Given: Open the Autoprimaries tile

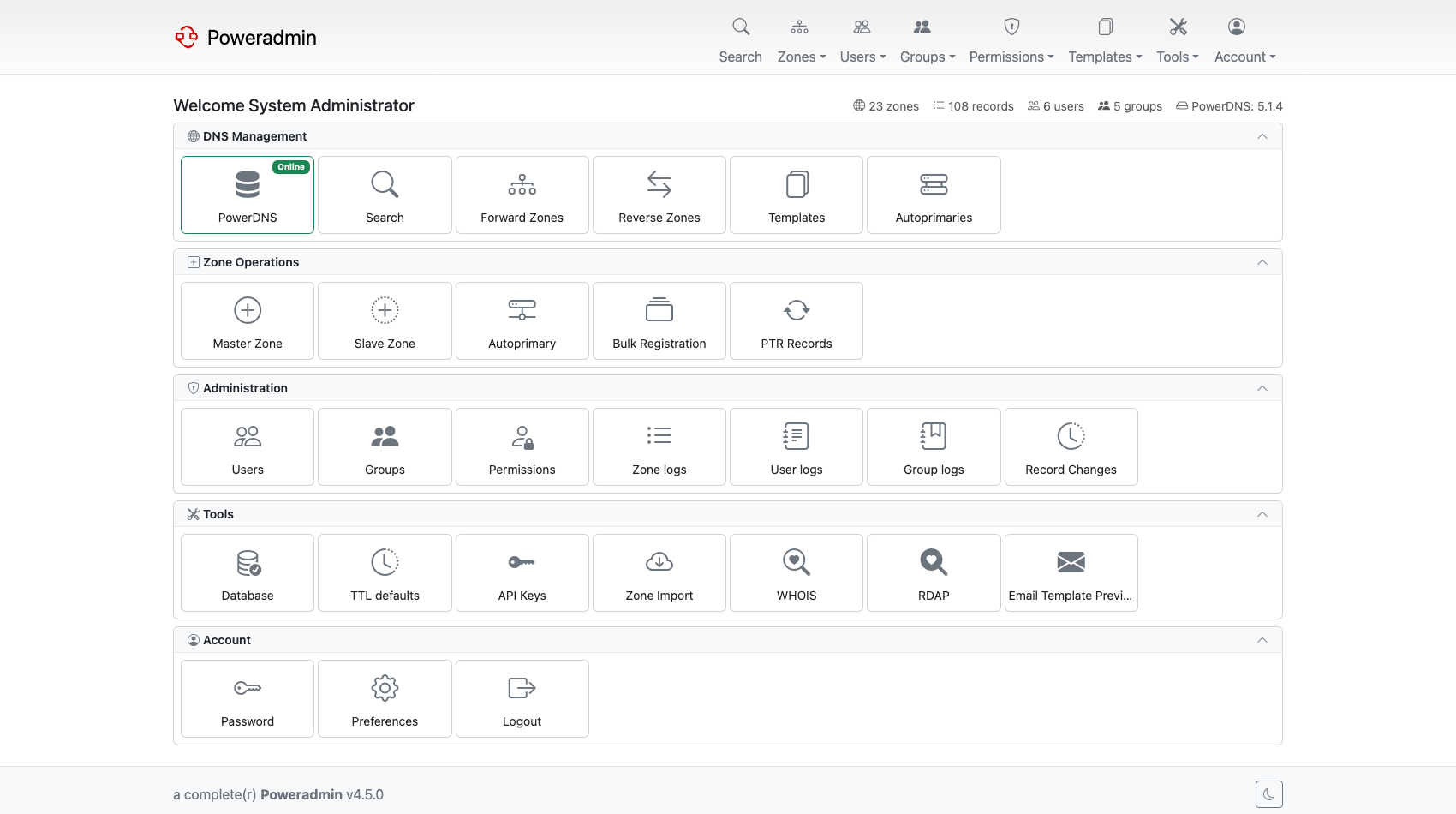Looking at the screenshot, I should click(934, 195).
